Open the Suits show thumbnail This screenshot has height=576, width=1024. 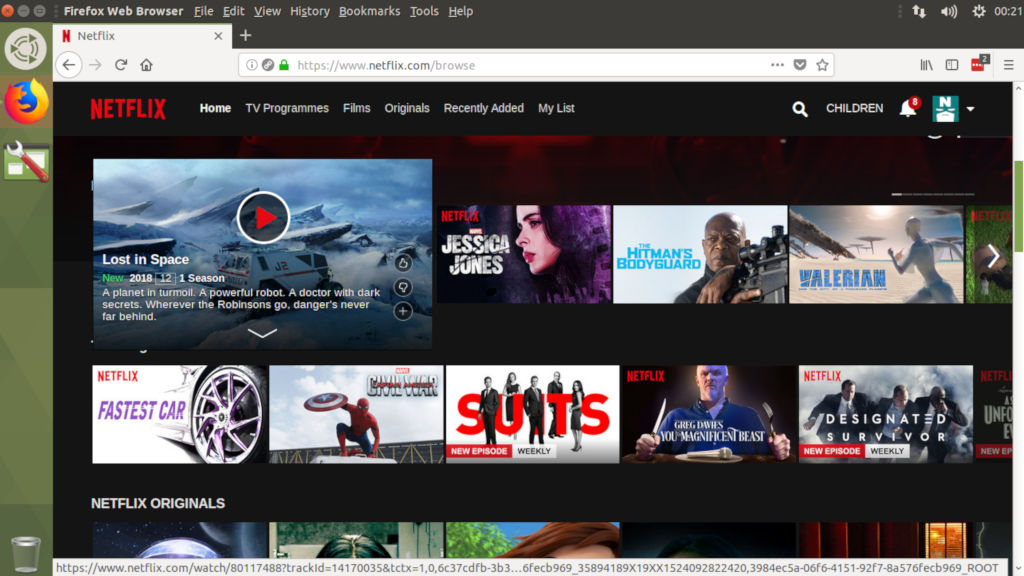(x=532, y=413)
